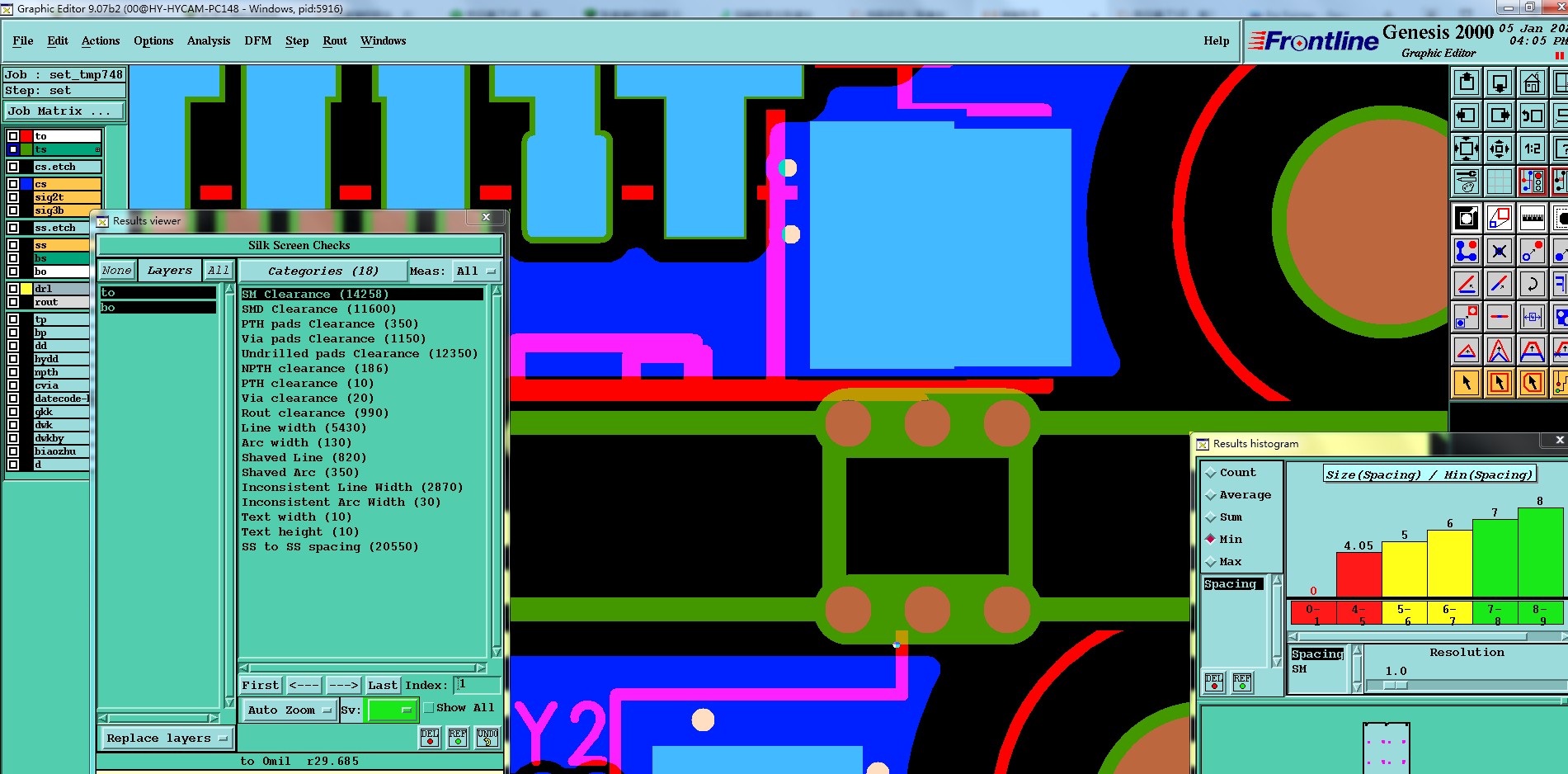Toggle visibility checkbox for layer cs
Screen dimensions: 1568x774
point(13,184)
